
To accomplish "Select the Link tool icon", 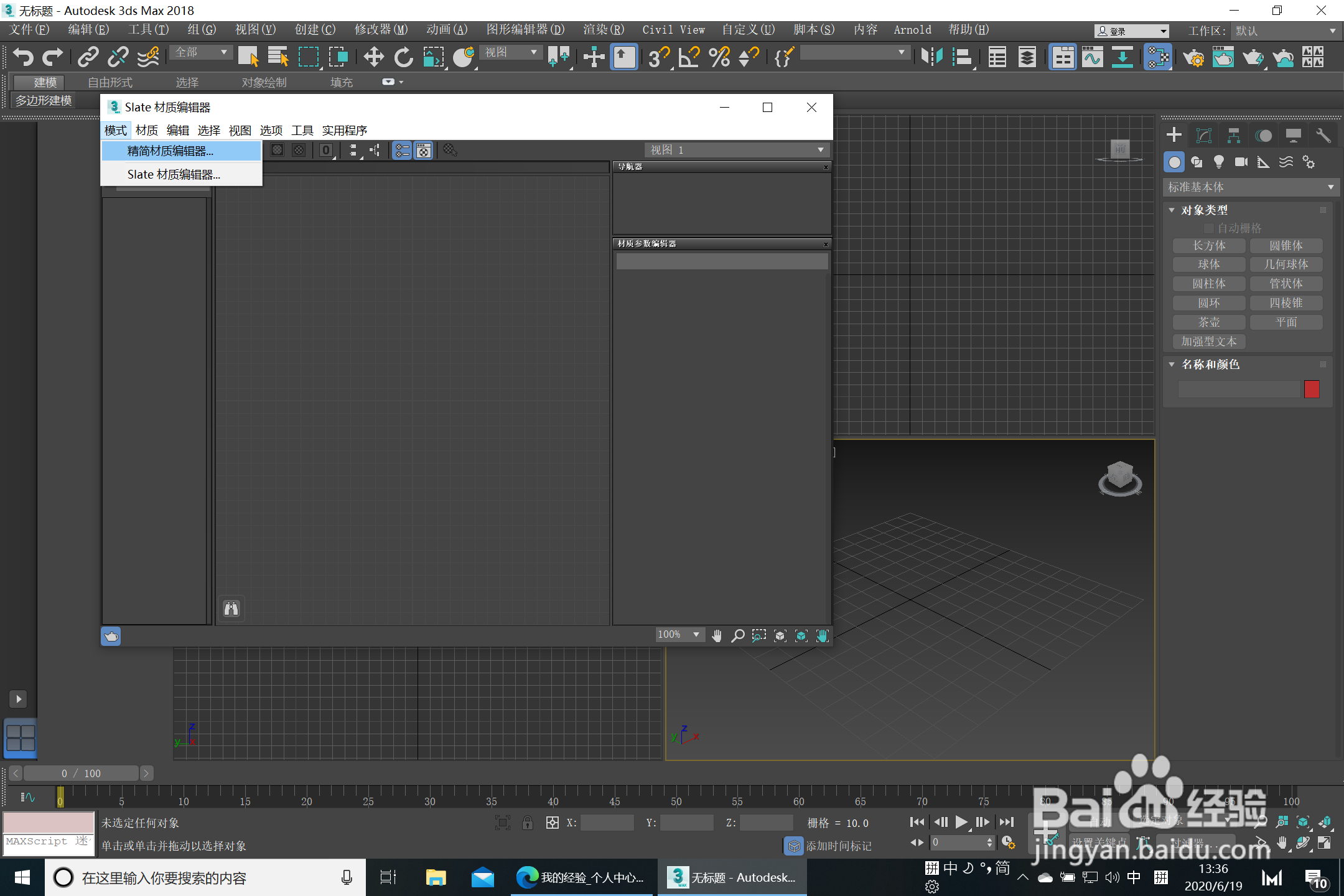I will point(88,57).
